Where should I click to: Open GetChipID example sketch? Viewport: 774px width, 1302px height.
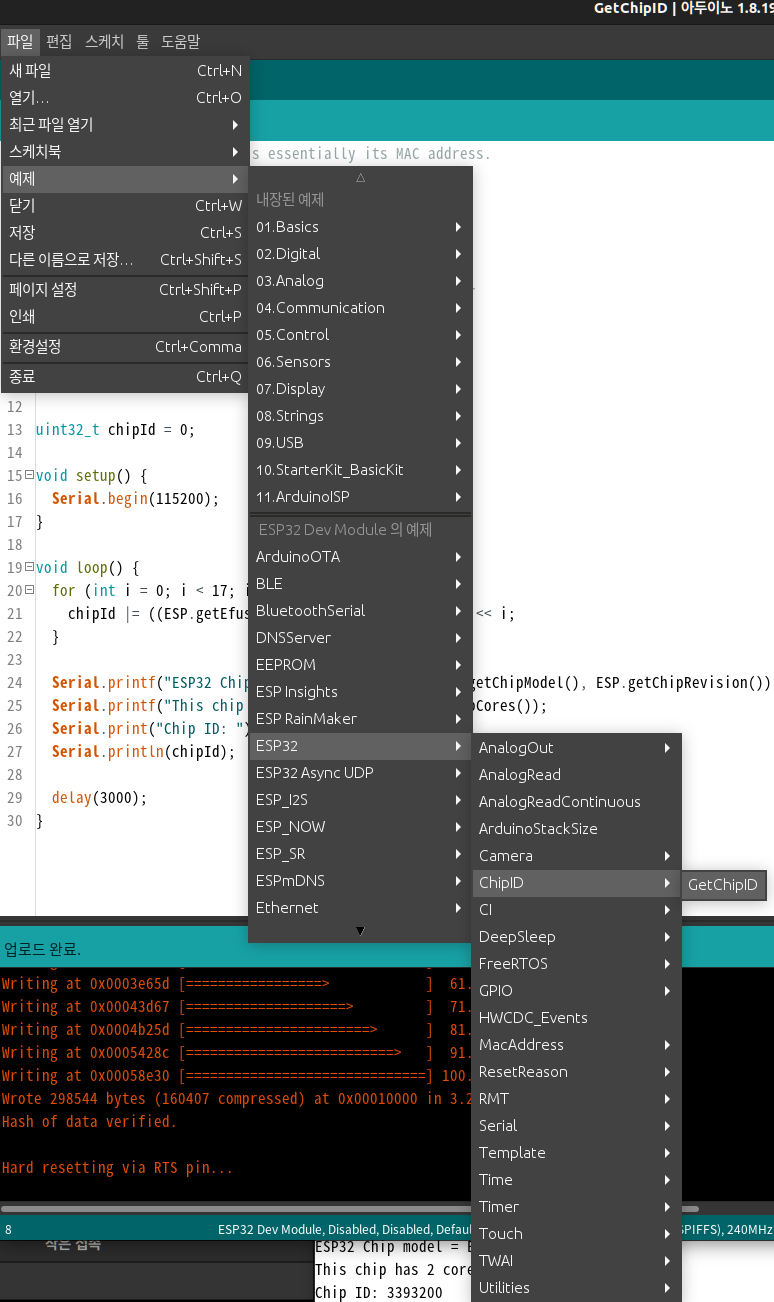[x=723, y=885]
